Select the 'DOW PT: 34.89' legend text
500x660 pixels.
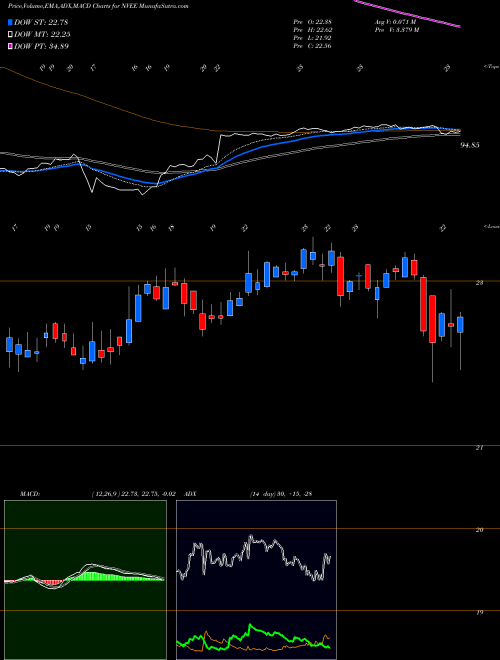(x=41, y=46)
